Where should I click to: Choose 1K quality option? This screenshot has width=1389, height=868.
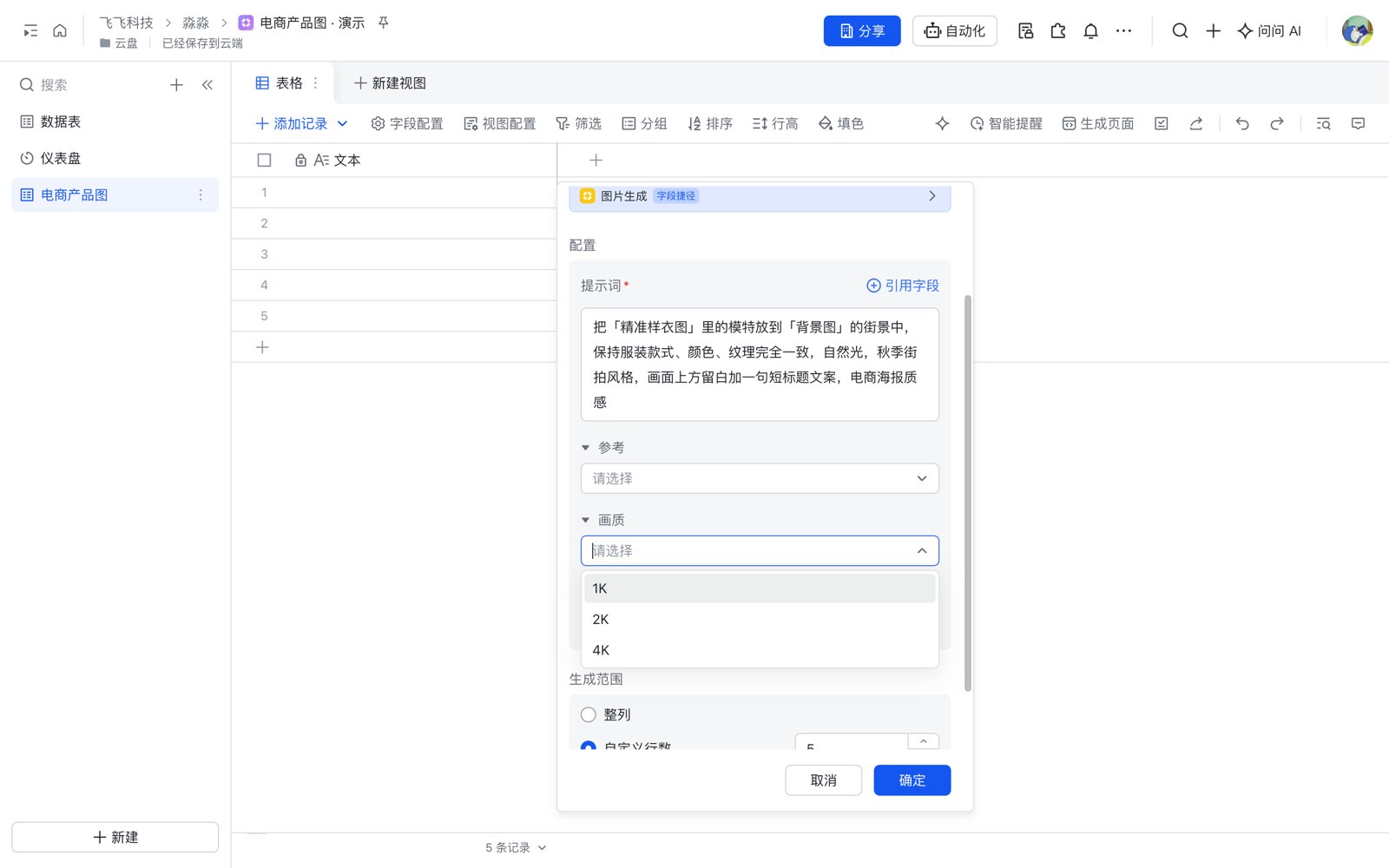760,589
